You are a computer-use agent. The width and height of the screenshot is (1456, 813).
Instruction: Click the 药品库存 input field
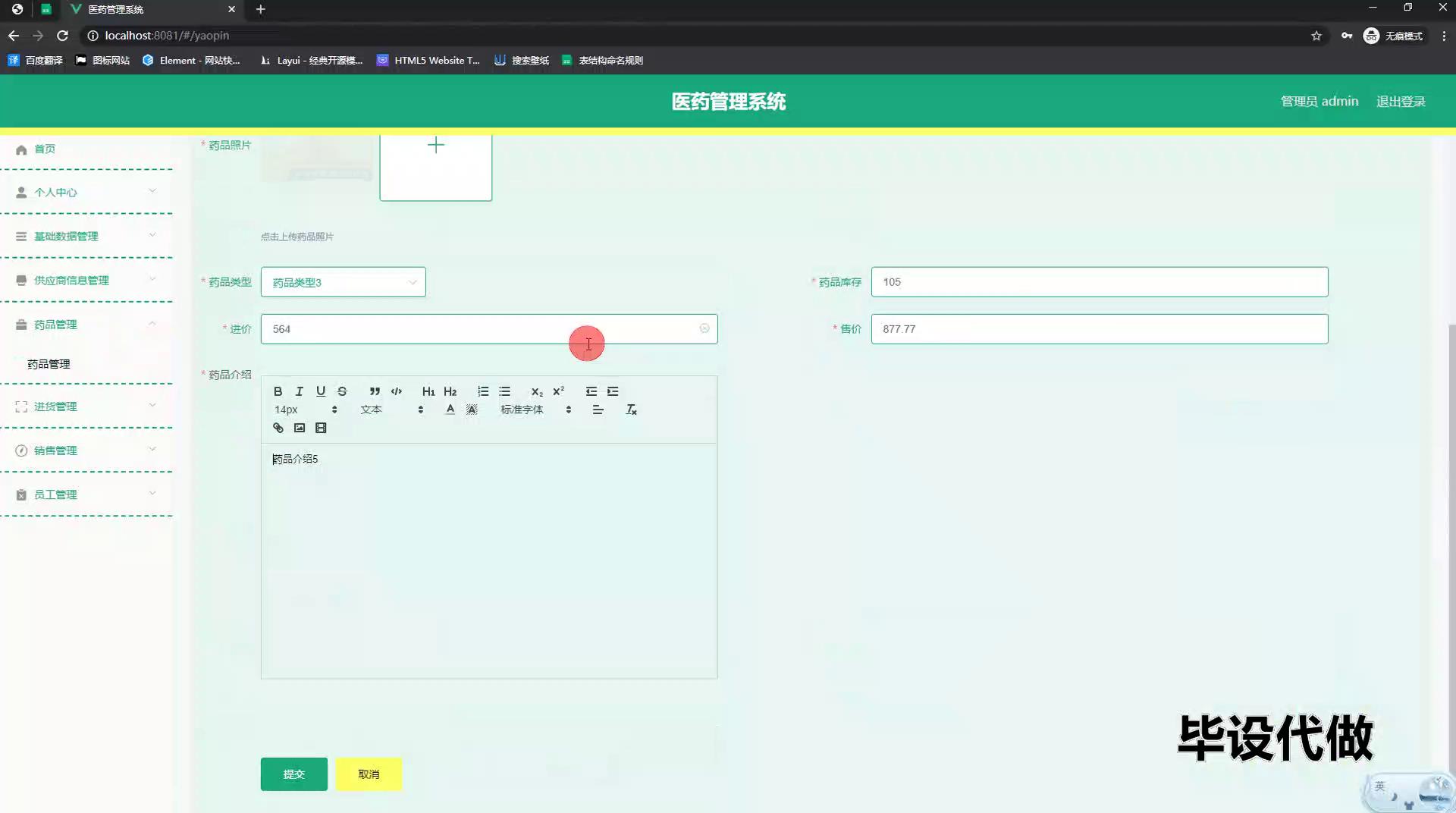tap(1099, 282)
